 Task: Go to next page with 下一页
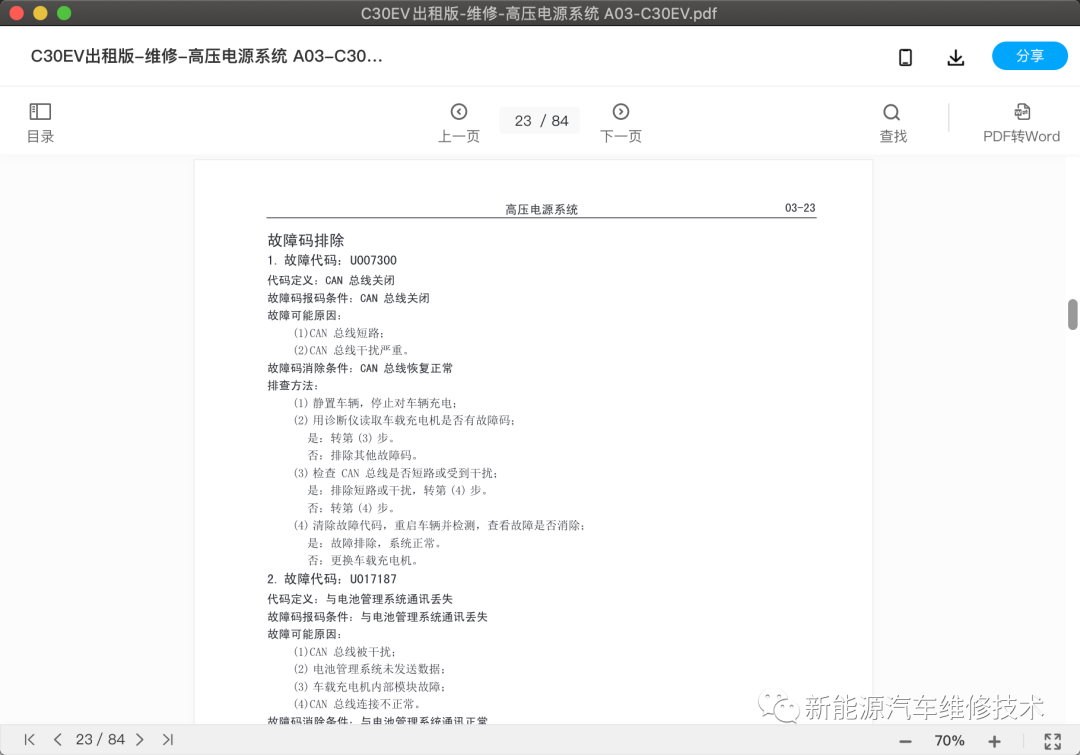coord(620,122)
